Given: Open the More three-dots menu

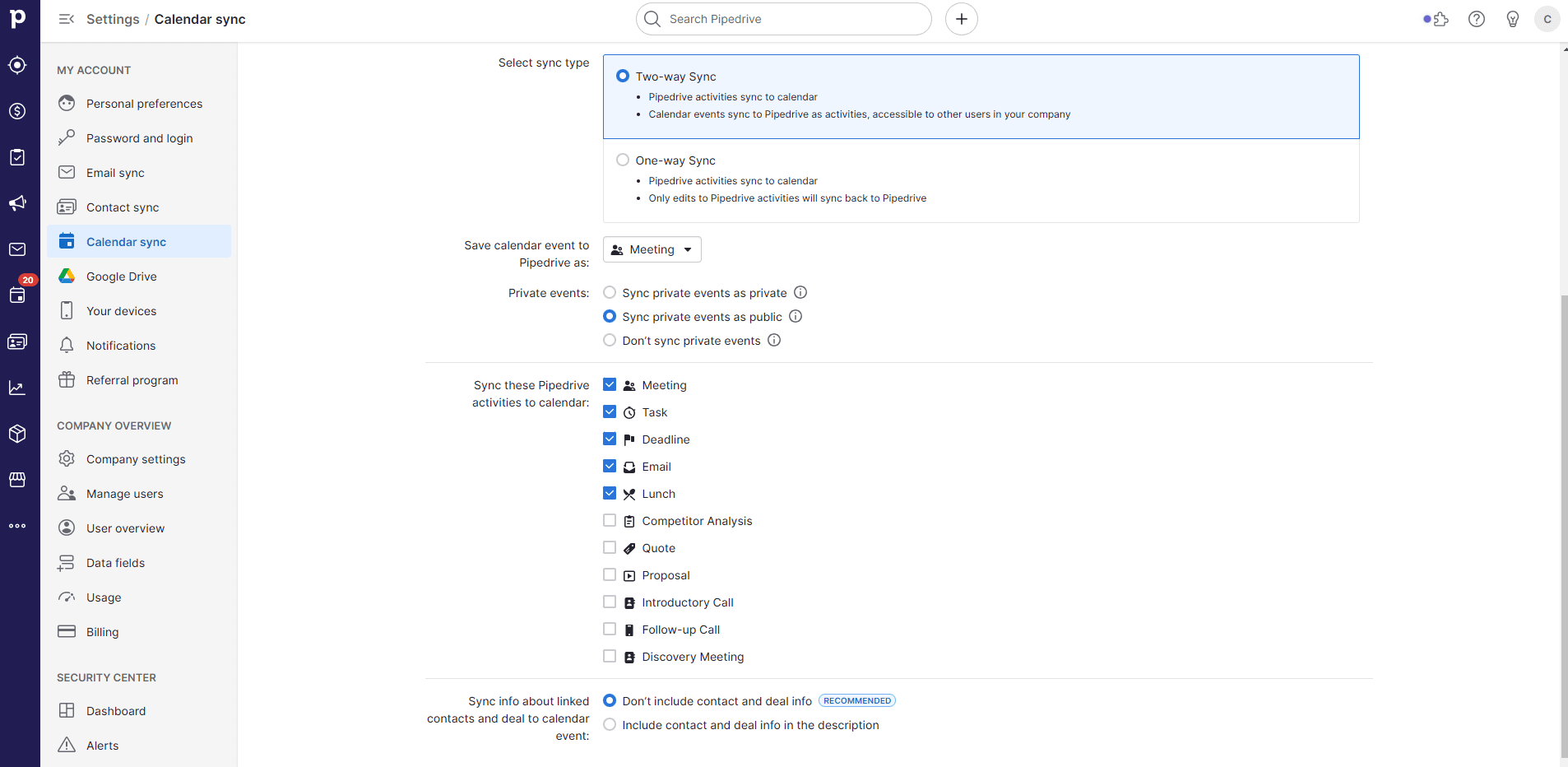Looking at the screenshot, I should point(17,526).
